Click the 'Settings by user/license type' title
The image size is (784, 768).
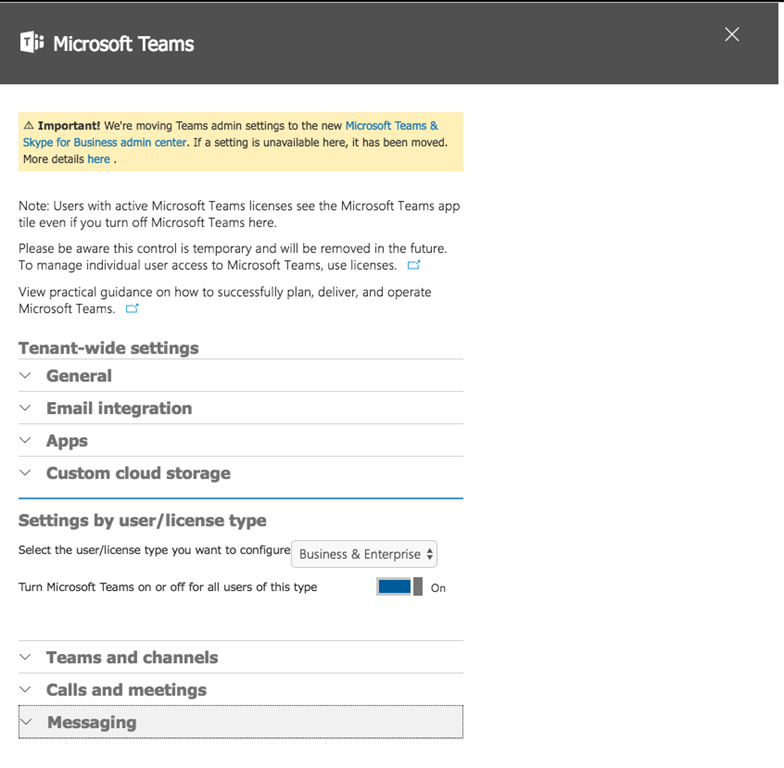point(142,520)
